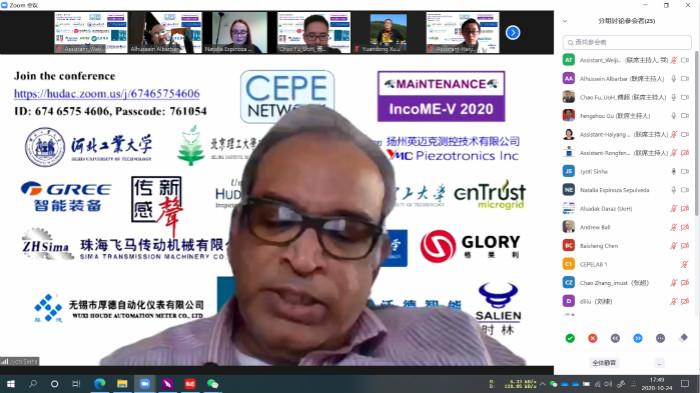Click the Mute All button
Image resolution: width=700 pixels, height=393 pixels.
click(x=604, y=363)
